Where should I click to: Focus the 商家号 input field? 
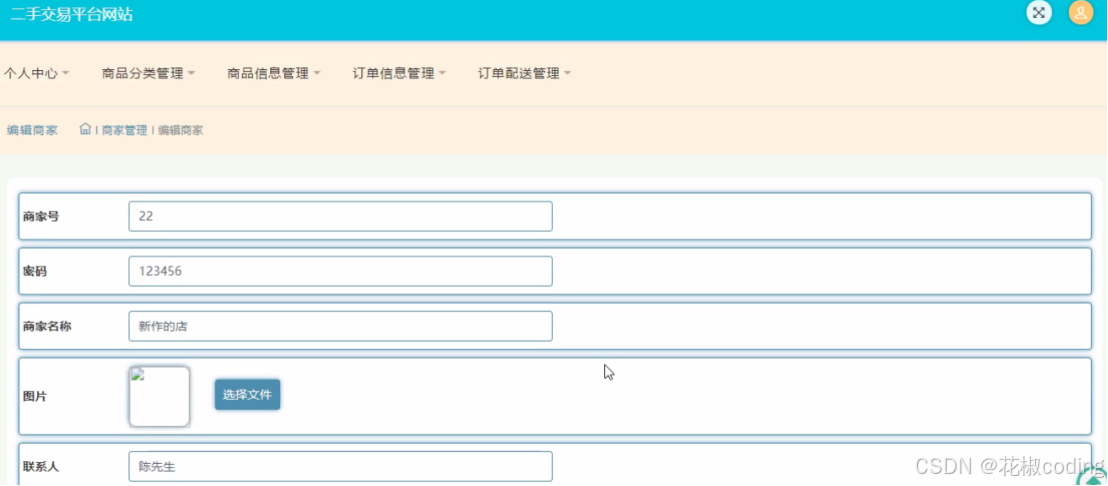[x=341, y=216]
